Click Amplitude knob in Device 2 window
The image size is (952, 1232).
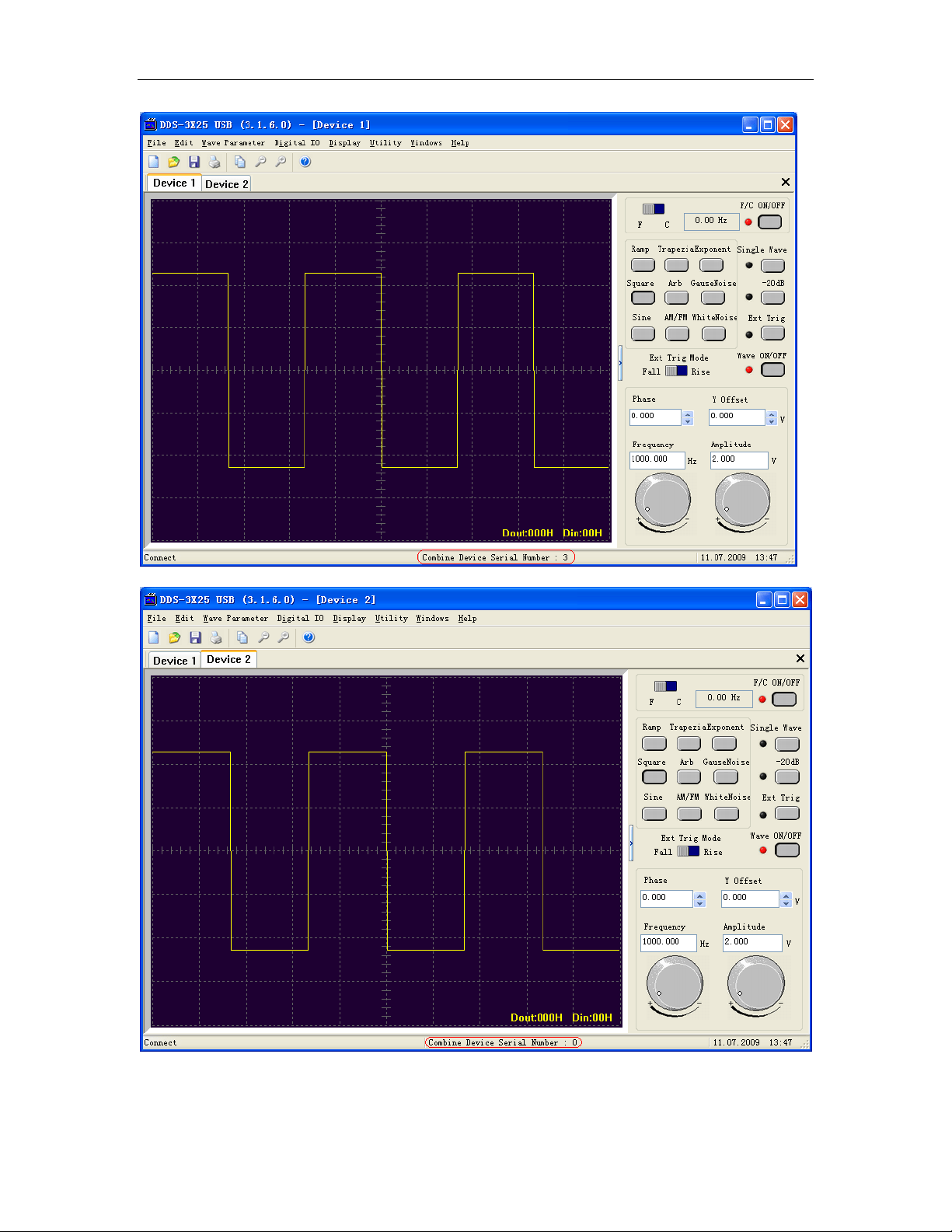coord(755,985)
